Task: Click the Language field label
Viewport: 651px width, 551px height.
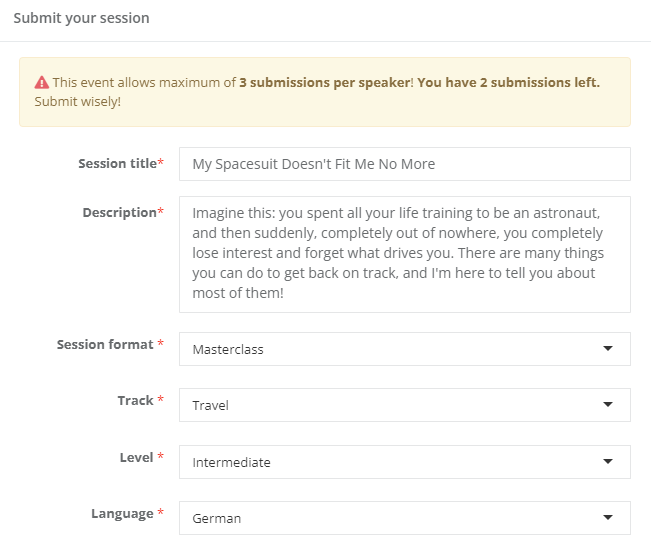Action: [123, 514]
